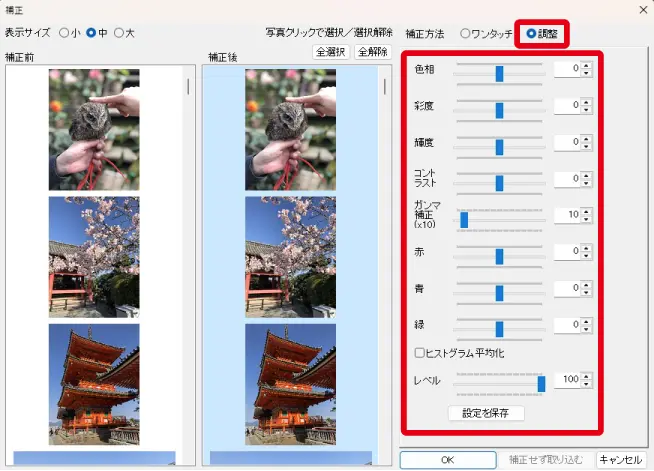Click the 彩度 value input field

pyautogui.click(x=568, y=106)
